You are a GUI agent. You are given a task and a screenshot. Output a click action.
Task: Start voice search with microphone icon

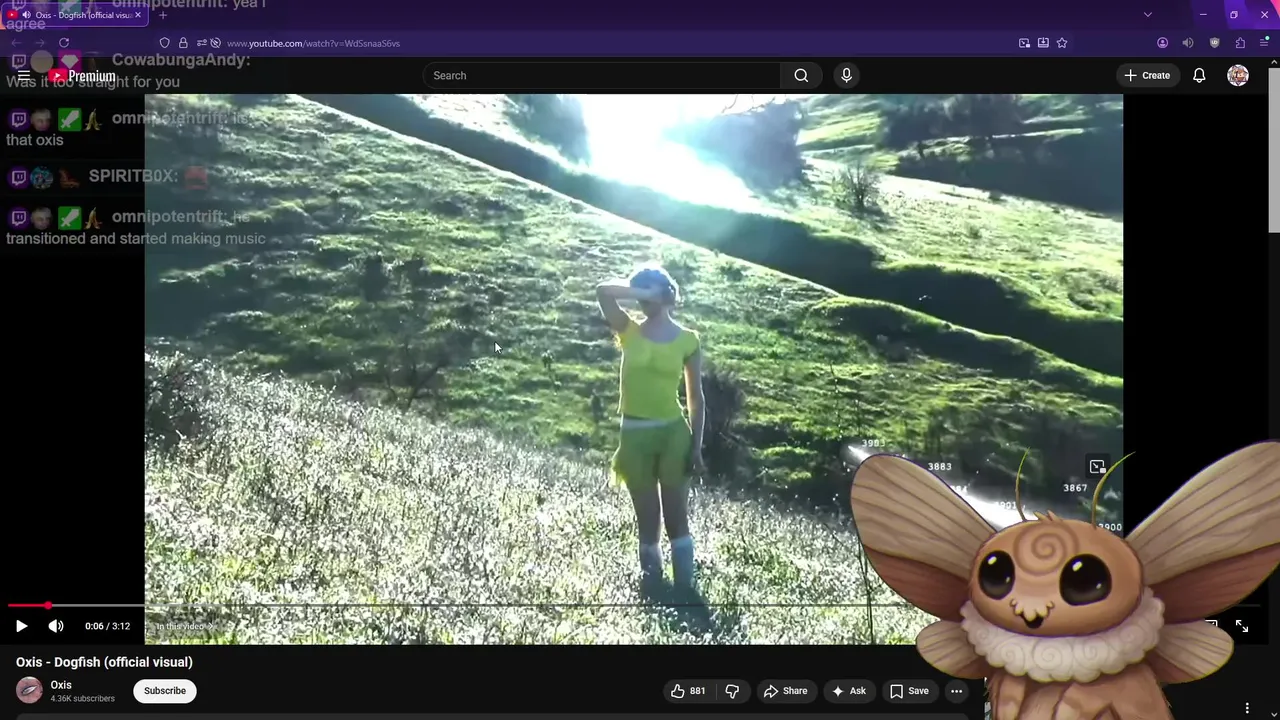click(x=846, y=75)
